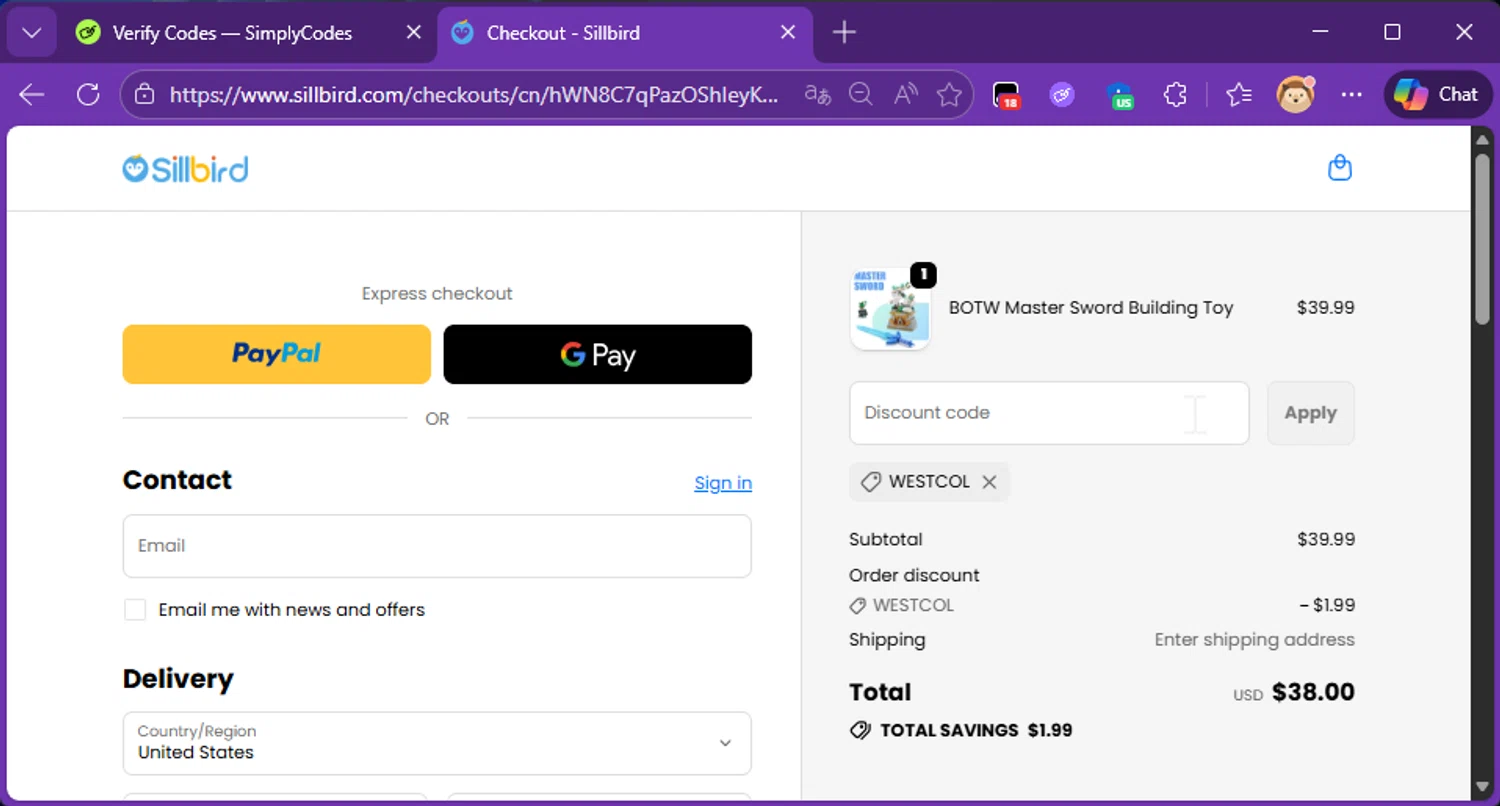Click the Apply discount button
The width and height of the screenshot is (1500, 806).
(1311, 413)
